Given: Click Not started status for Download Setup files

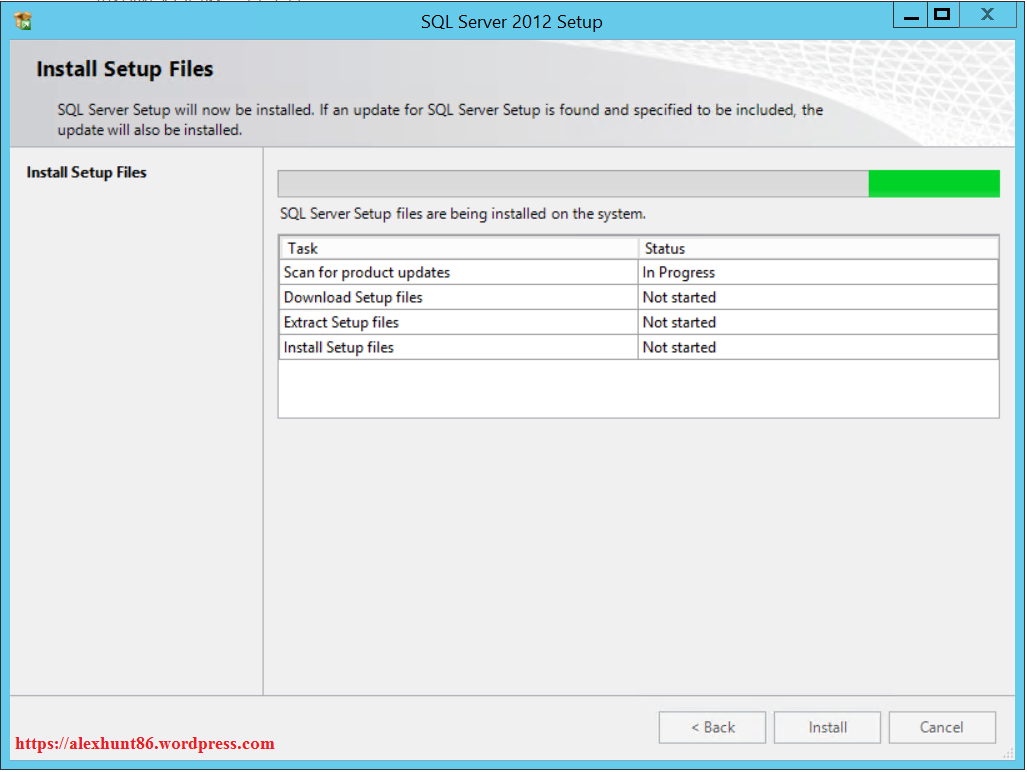Looking at the screenshot, I should pyautogui.click(x=679, y=297).
